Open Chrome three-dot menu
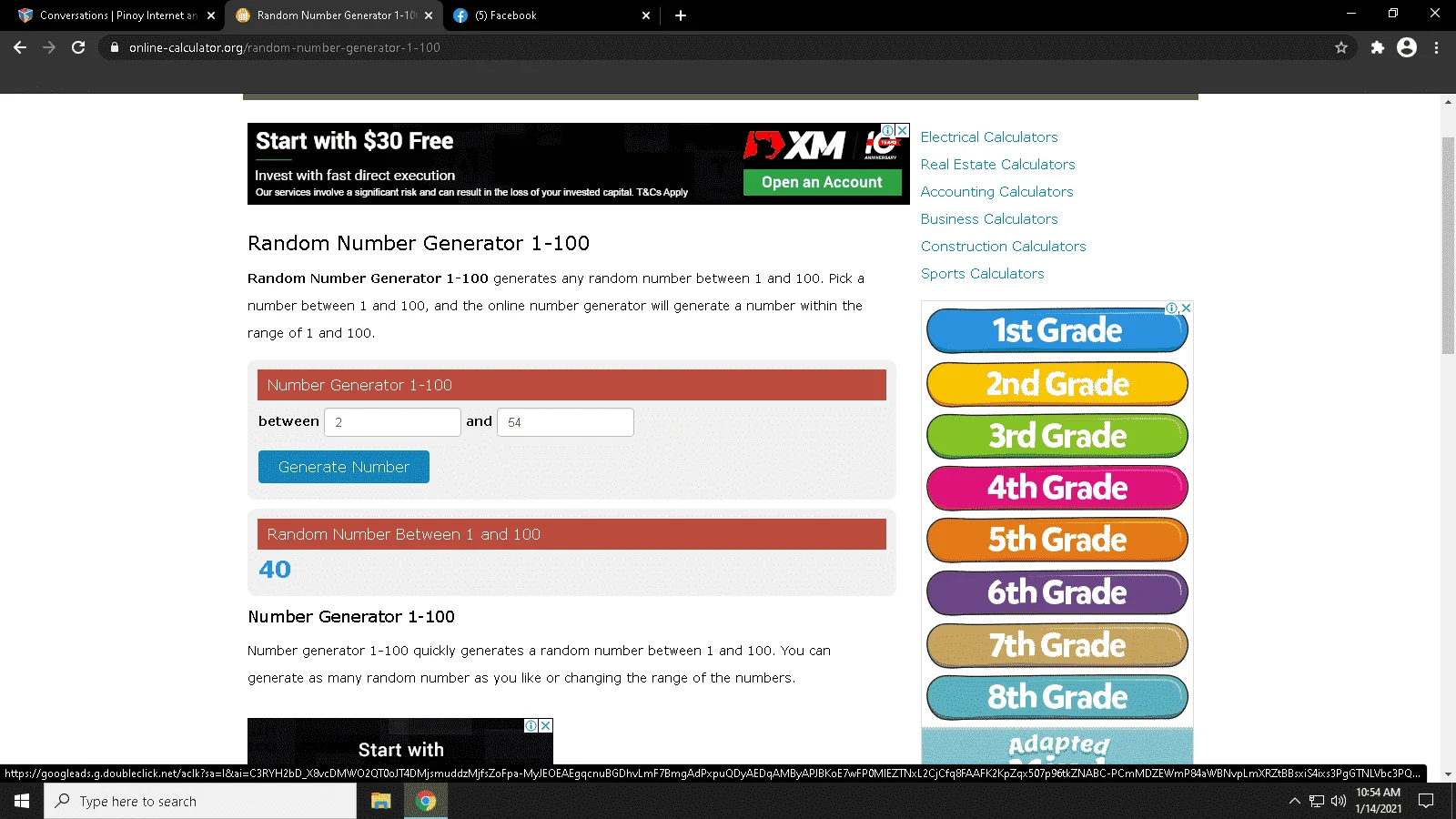 click(x=1436, y=47)
